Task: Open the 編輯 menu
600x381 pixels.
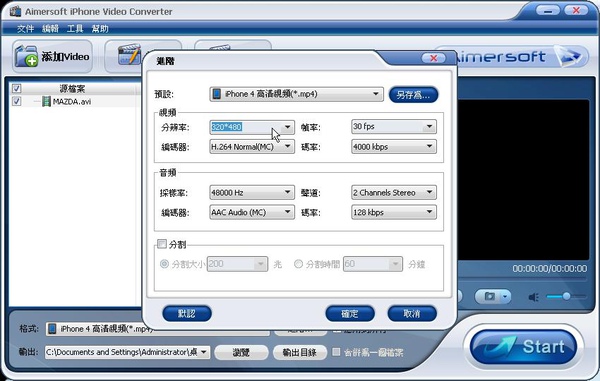Action: 50,29
